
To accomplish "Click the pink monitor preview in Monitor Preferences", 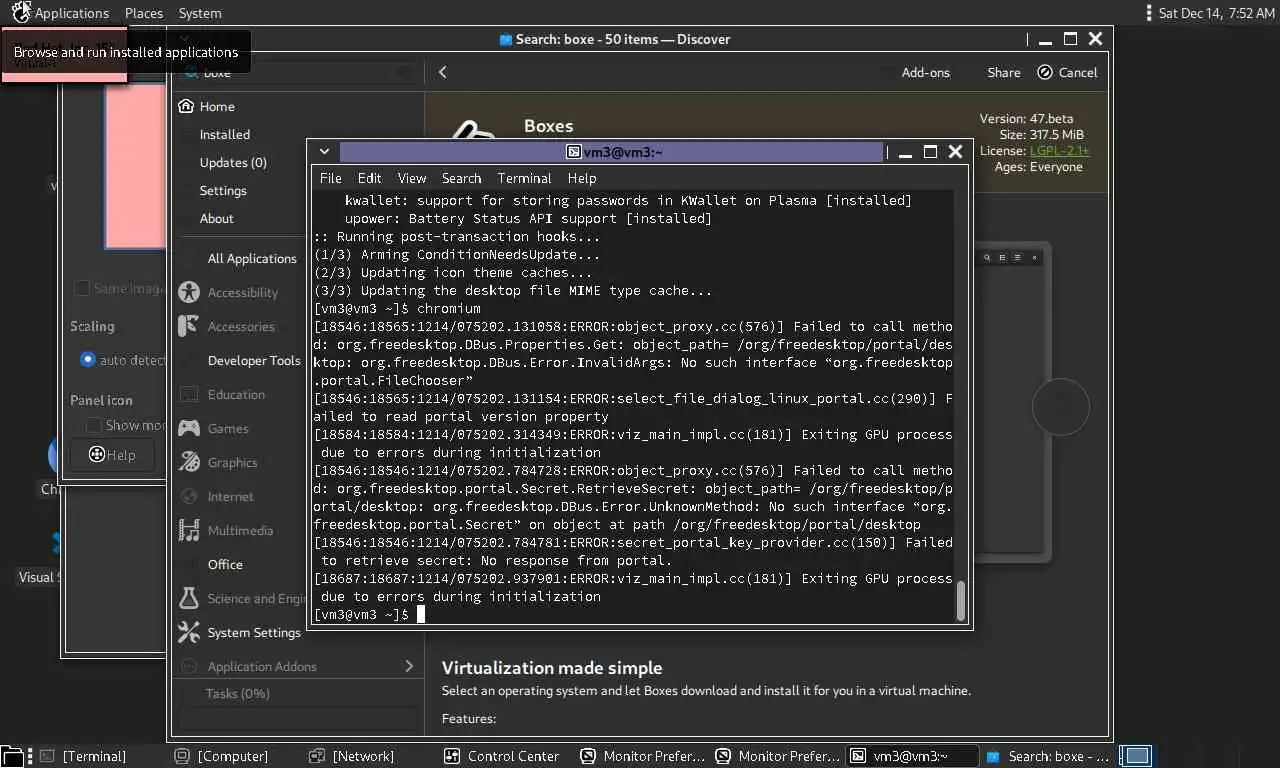I will tap(135, 165).
